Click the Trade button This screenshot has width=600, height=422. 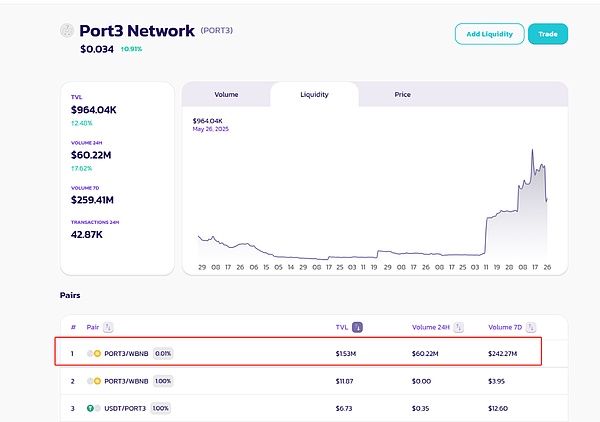(x=547, y=34)
